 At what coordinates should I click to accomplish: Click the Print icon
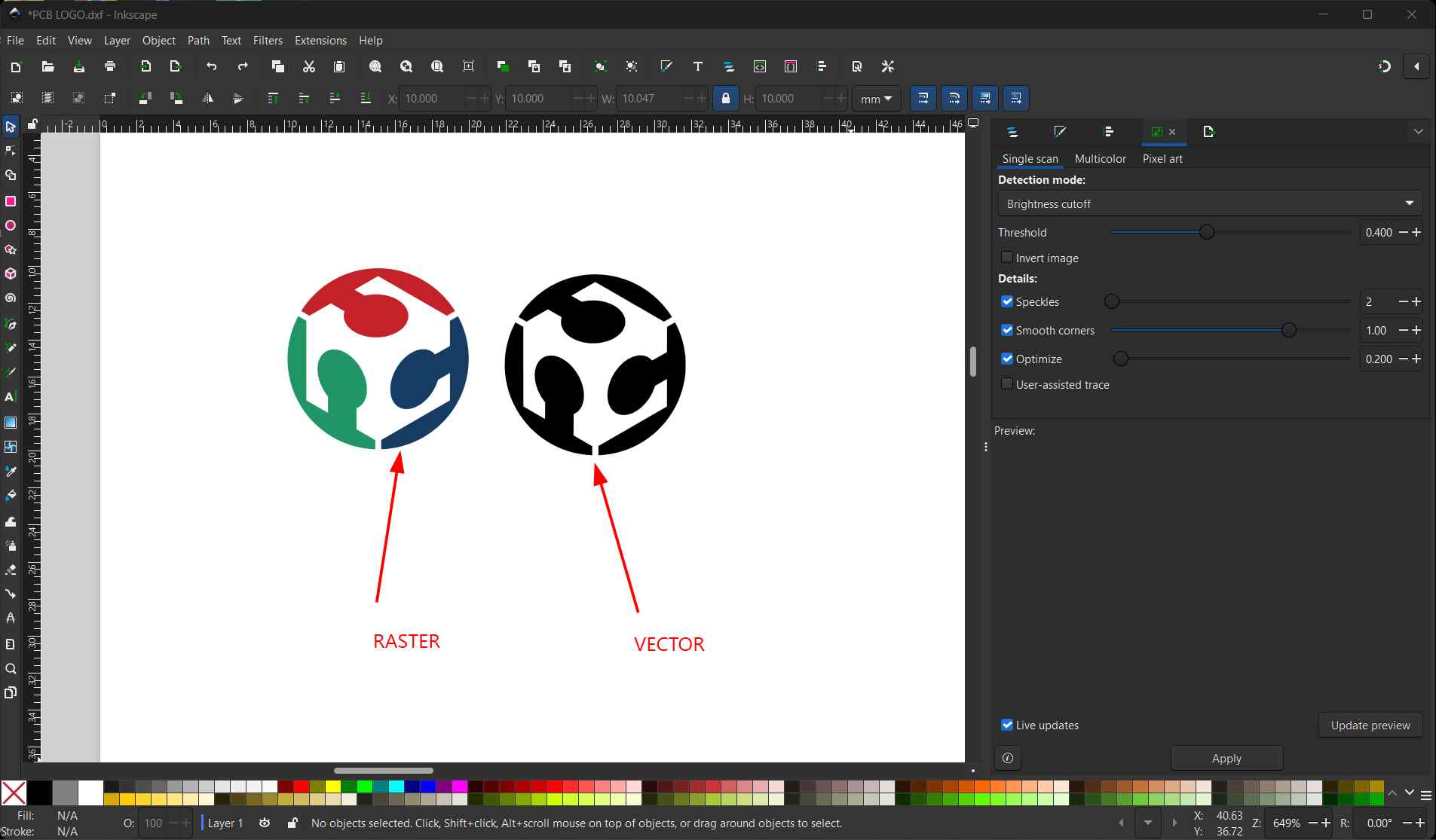(110, 66)
